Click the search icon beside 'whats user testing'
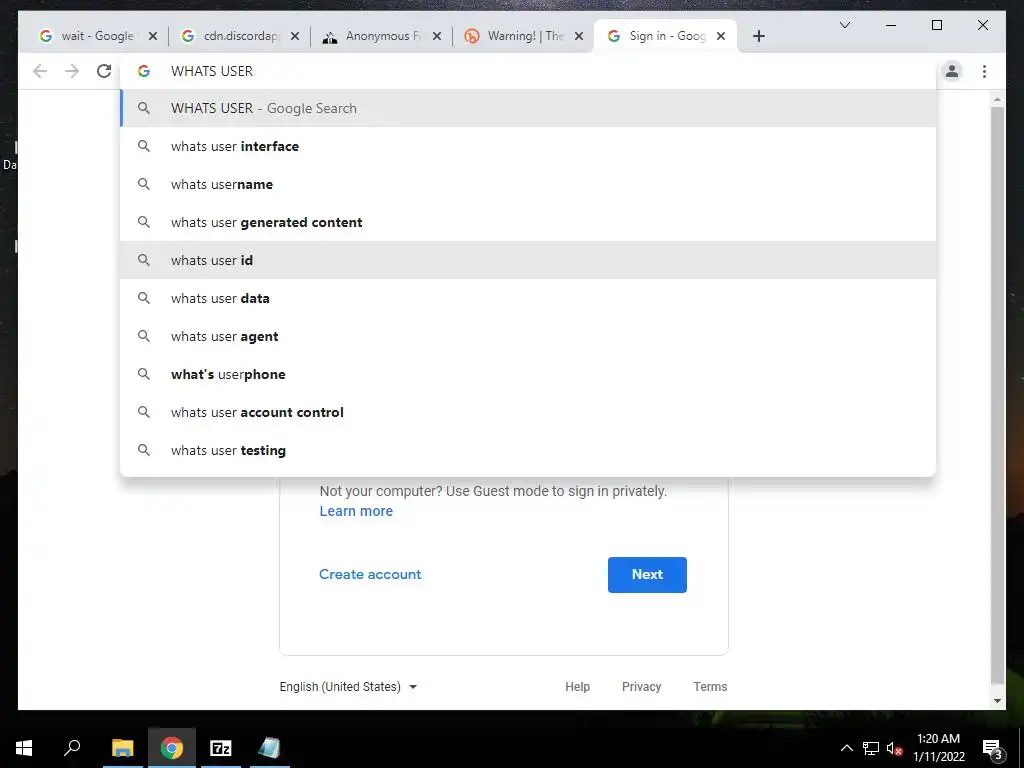The width and height of the screenshot is (1024, 768). pos(144,450)
